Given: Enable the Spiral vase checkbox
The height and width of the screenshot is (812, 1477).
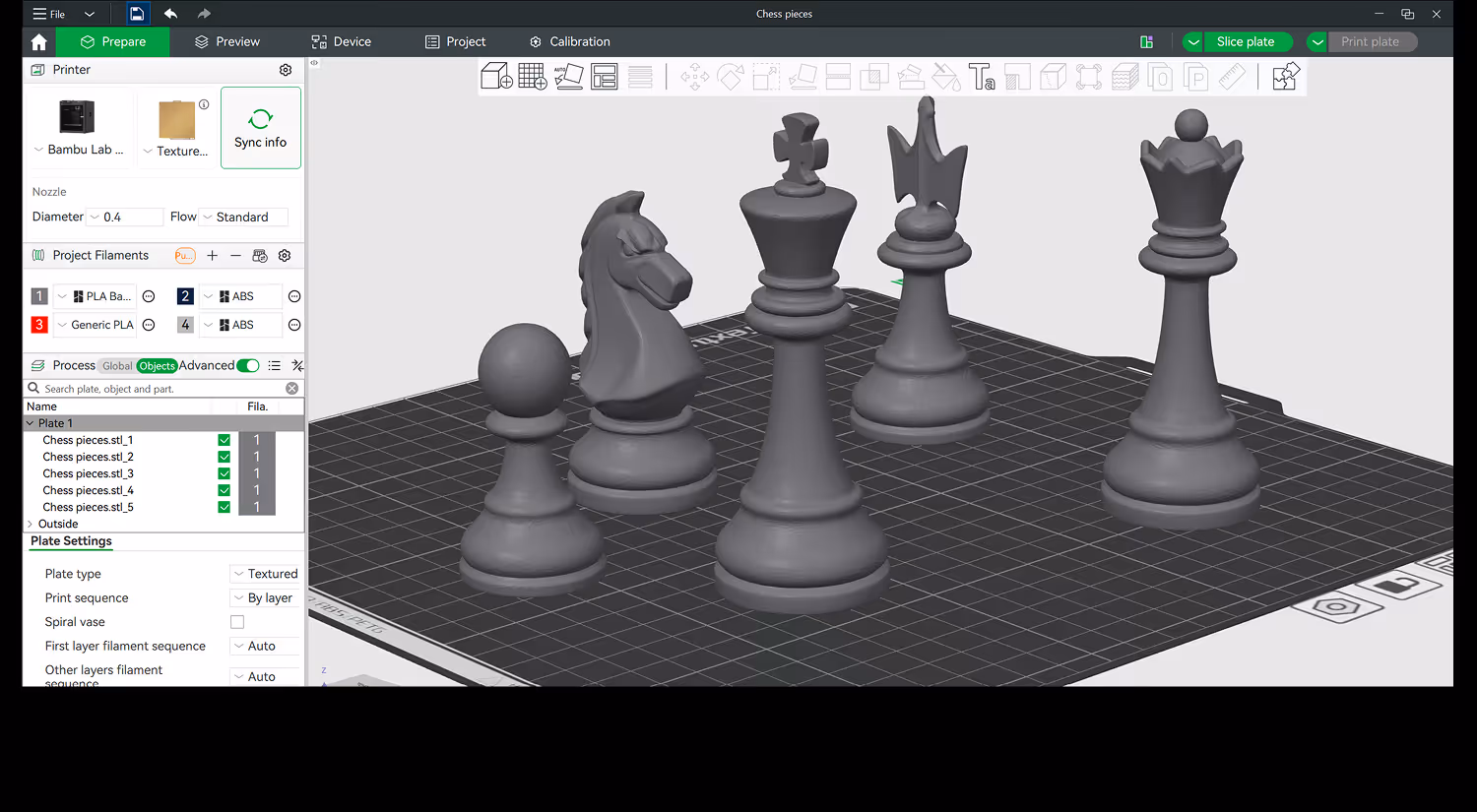Looking at the screenshot, I should point(237,622).
